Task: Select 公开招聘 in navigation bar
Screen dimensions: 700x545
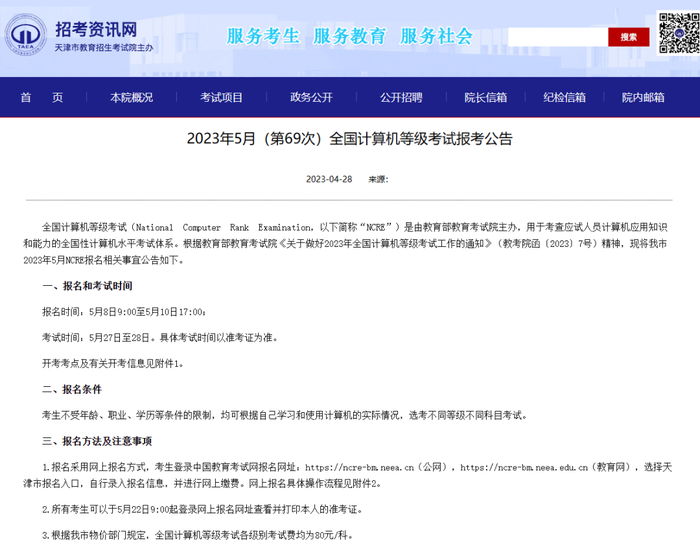Action: (401, 97)
